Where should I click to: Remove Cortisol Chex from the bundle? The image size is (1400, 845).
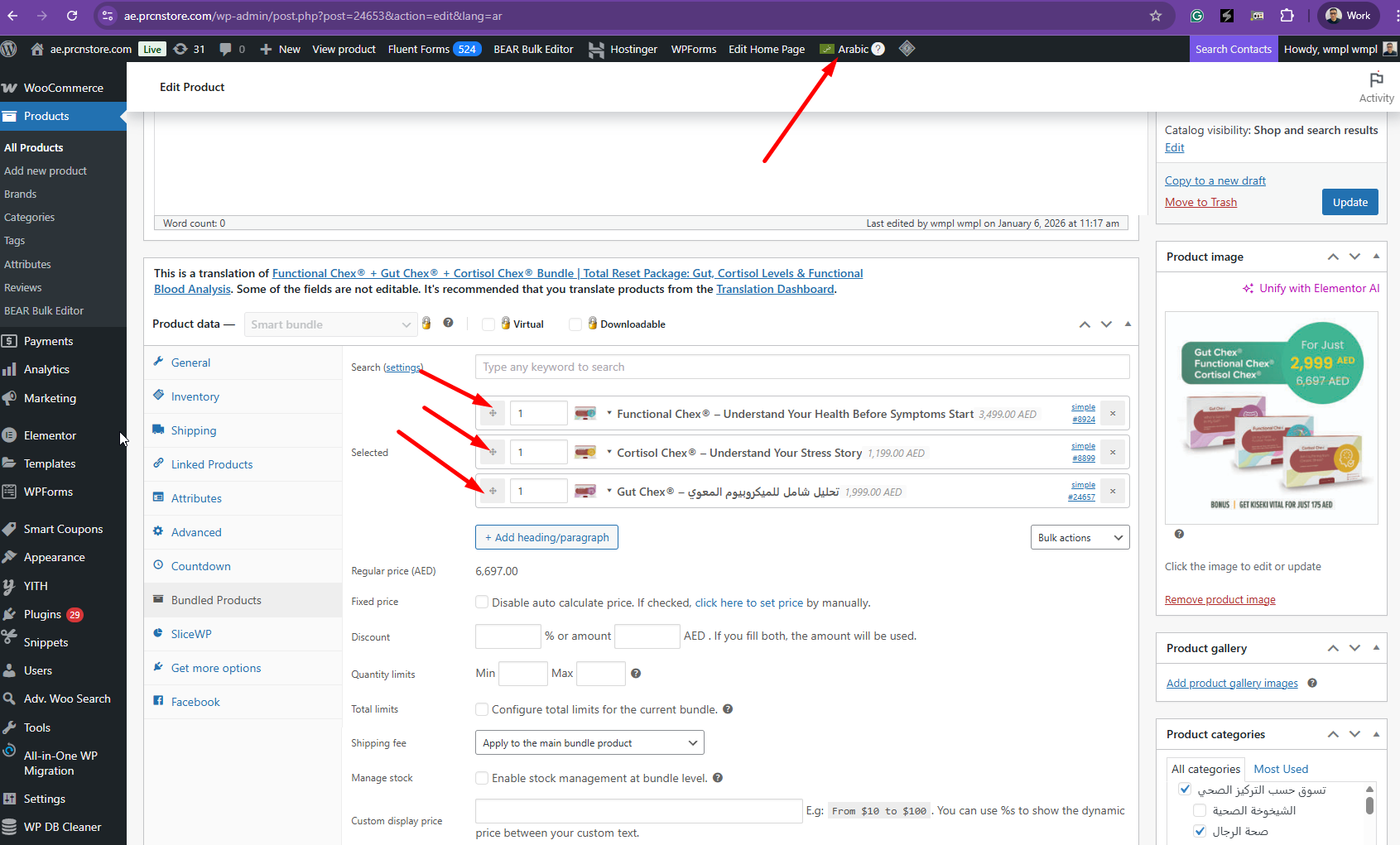click(x=1113, y=453)
